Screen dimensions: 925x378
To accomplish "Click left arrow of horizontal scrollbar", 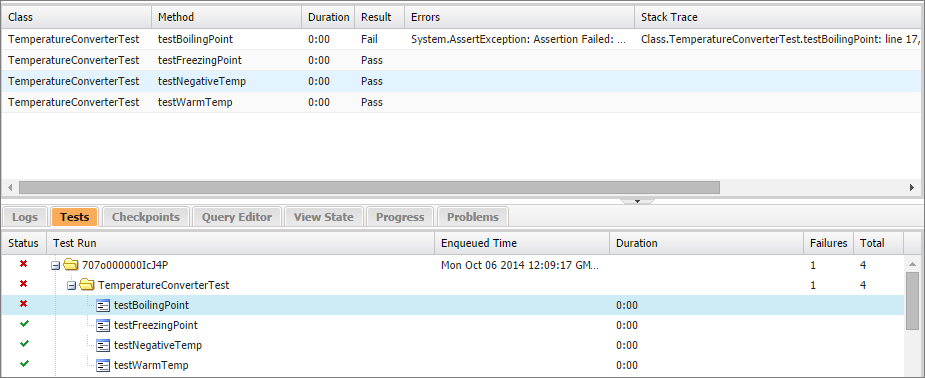I will pos(9,188).
